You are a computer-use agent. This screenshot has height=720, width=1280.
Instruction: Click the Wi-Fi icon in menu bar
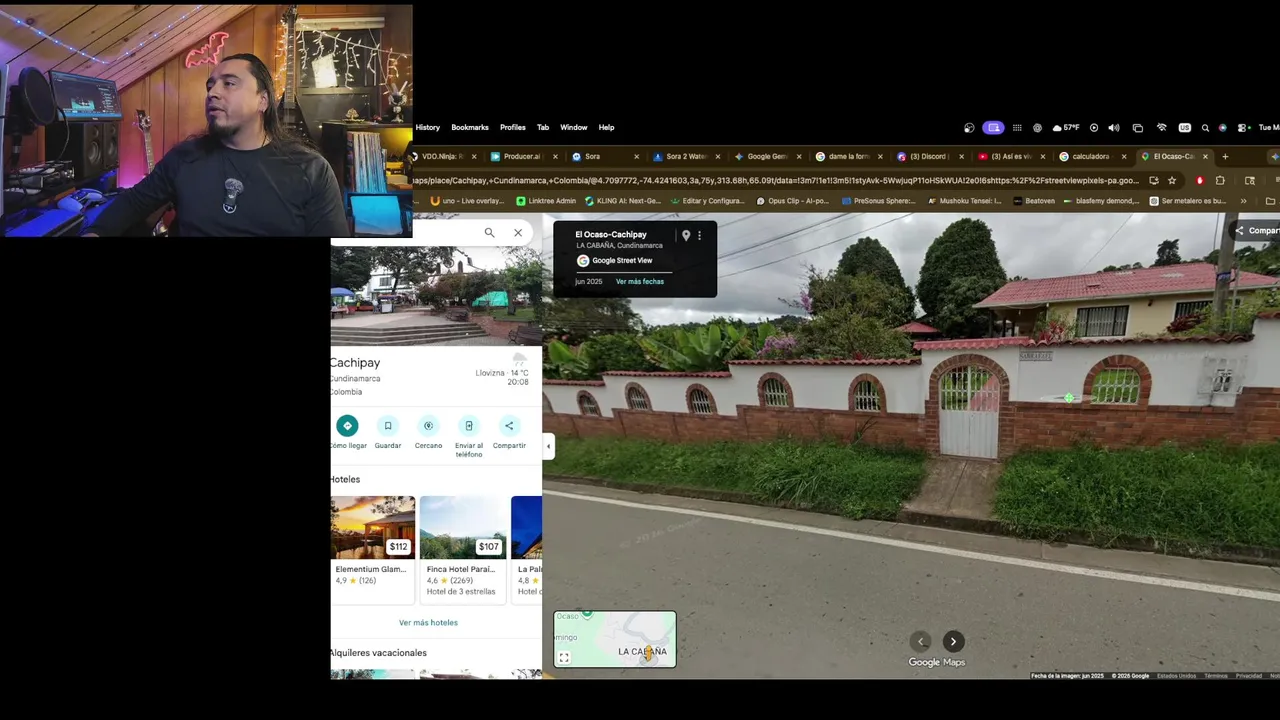pos(1161,128)
